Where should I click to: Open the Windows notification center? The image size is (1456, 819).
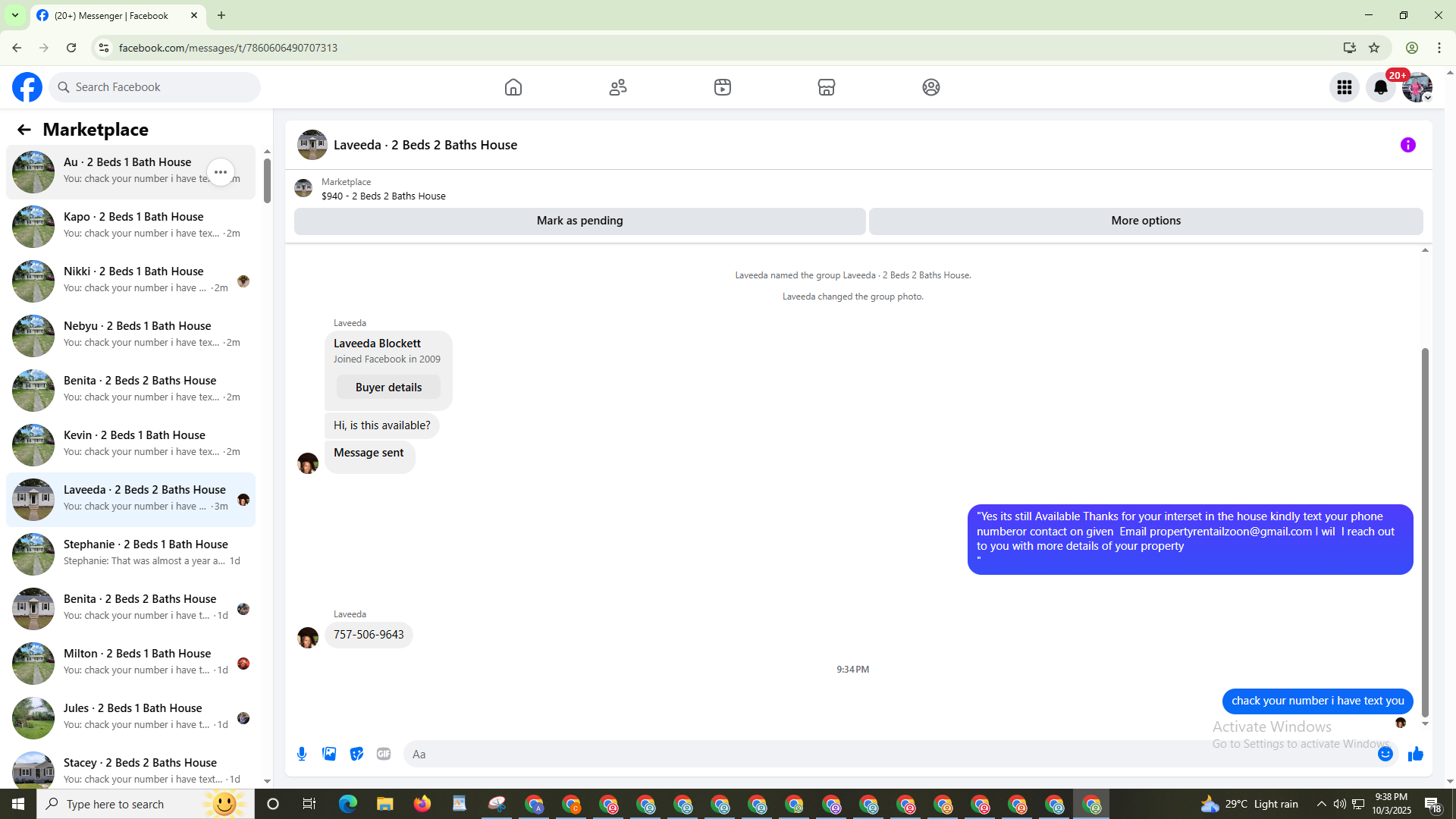(x=1432, y=804)
